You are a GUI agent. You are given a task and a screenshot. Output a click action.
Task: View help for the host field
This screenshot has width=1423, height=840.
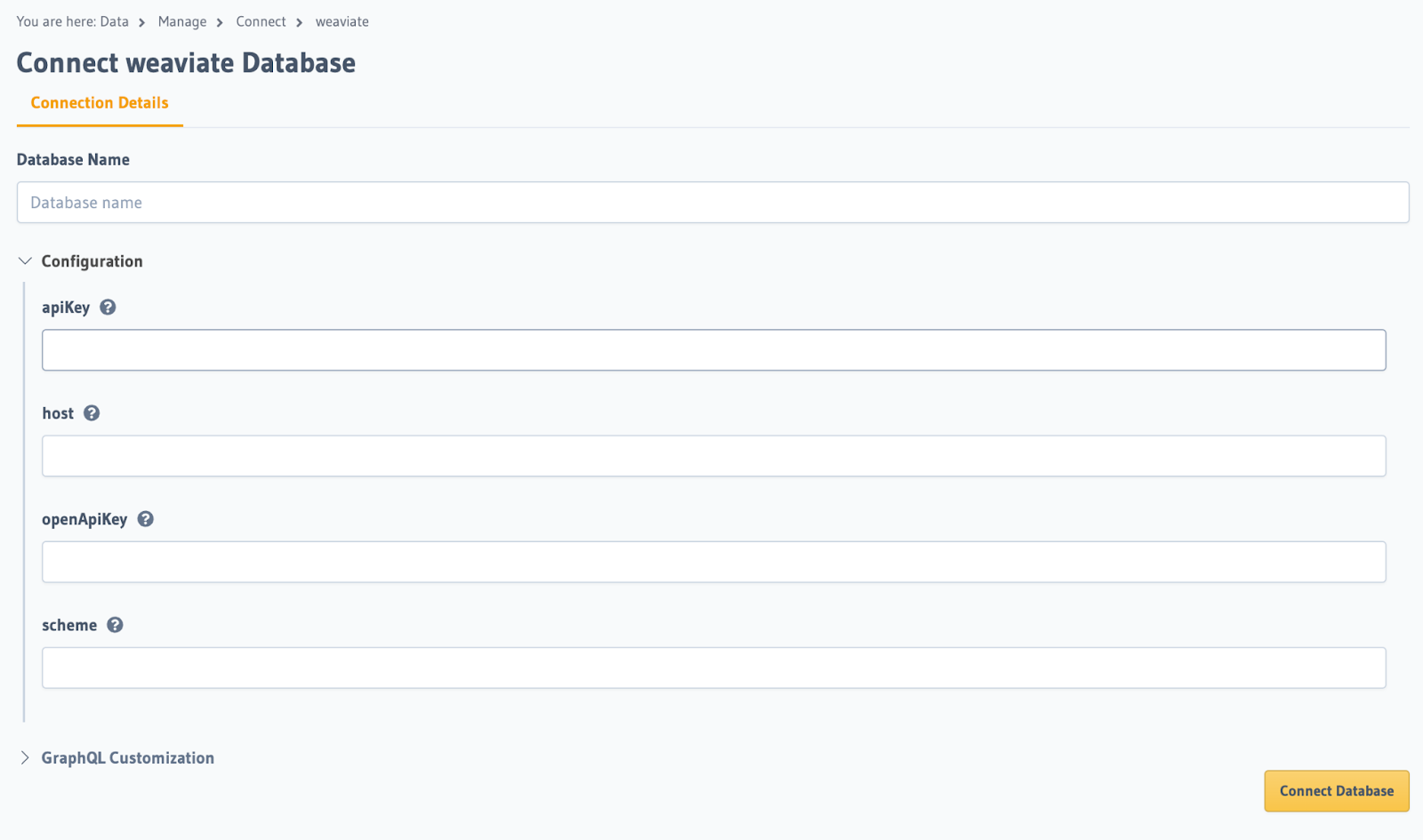coord(92,412)
